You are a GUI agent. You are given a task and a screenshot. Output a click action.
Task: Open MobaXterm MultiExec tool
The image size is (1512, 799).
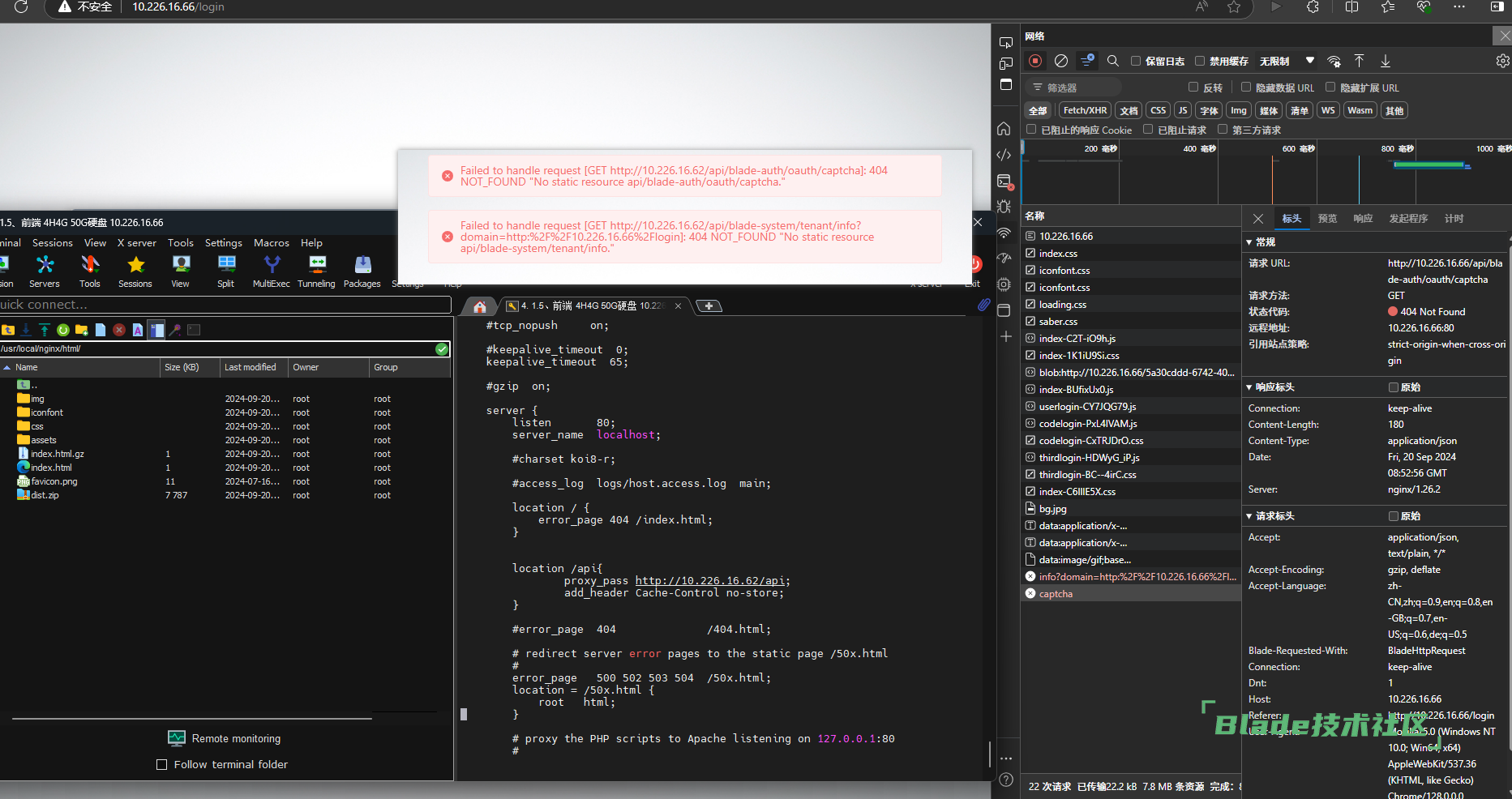[x=272, y=271]
